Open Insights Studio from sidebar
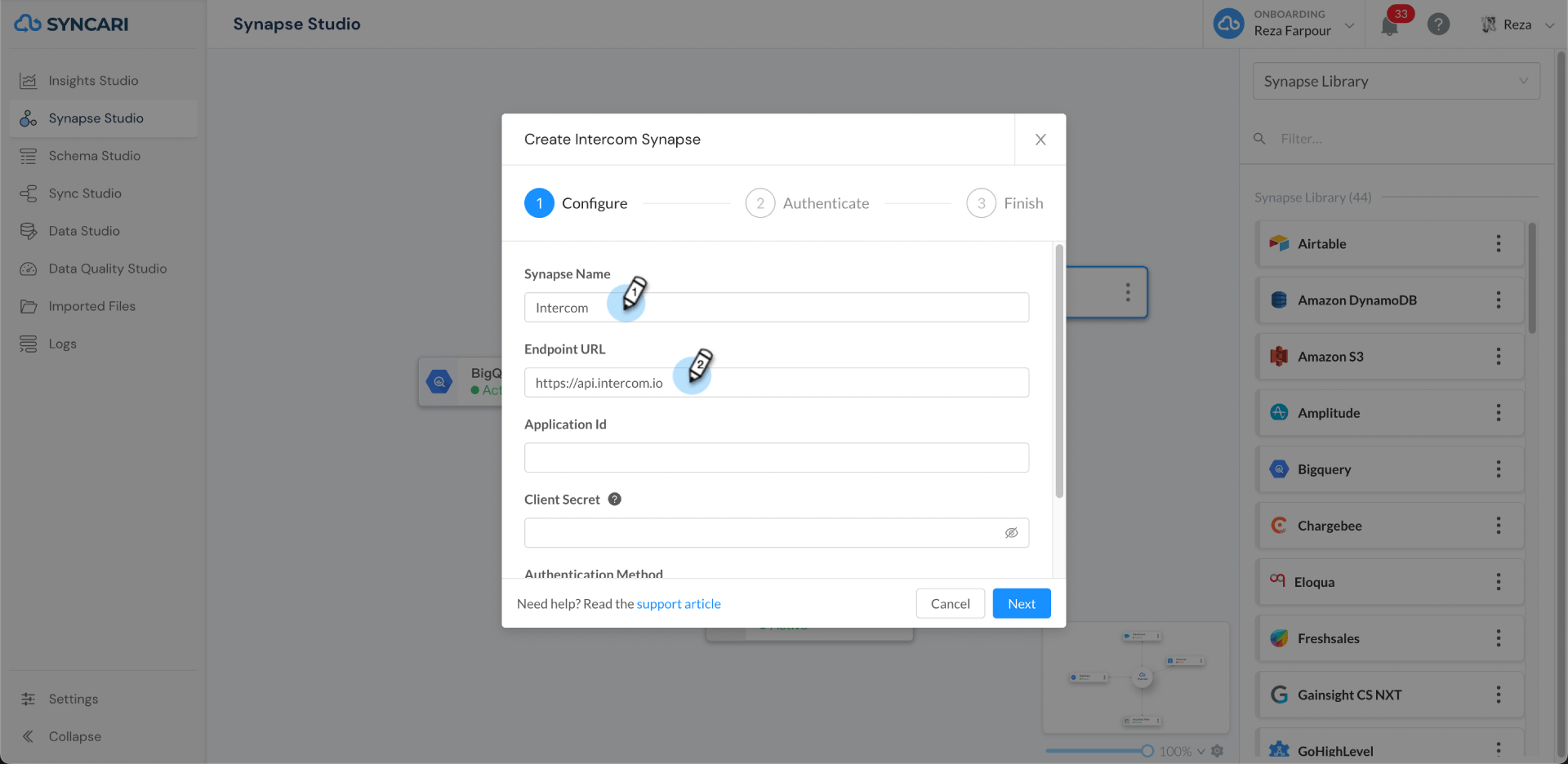This screenshot has width=1568, height=764. pyautogui.click(x=93, y=81)
